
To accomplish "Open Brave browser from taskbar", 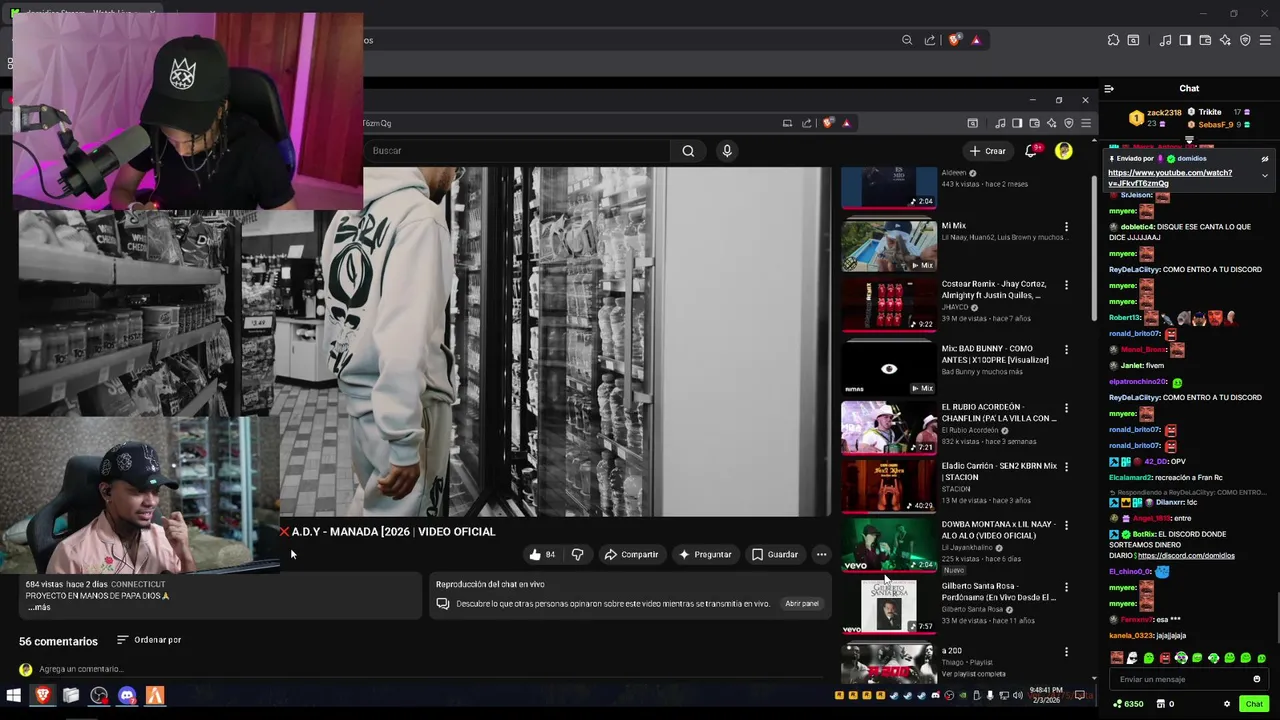I will (43, 695).
